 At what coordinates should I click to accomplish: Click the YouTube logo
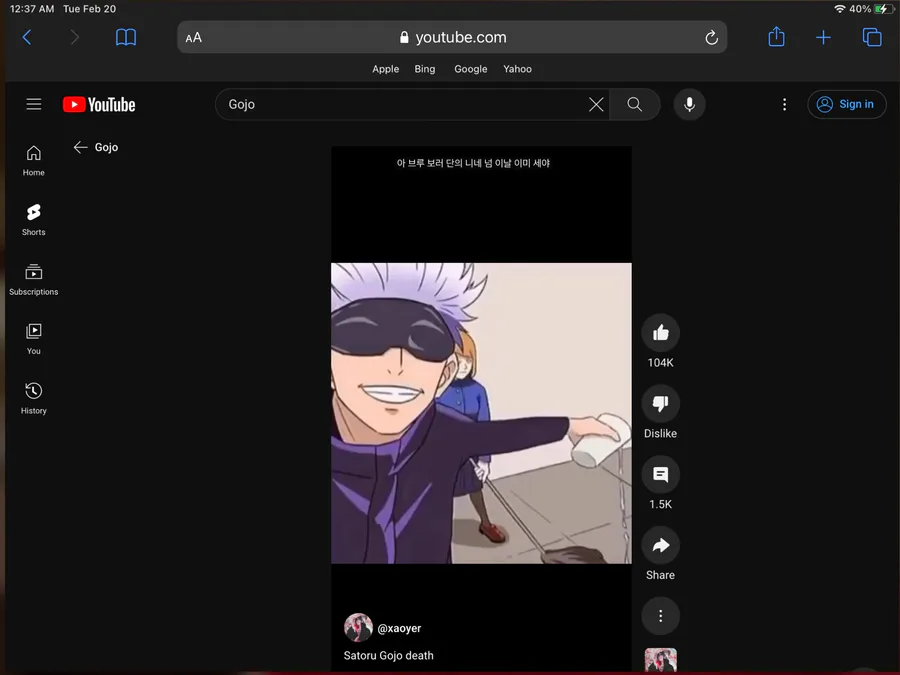[x=99, y=104]
